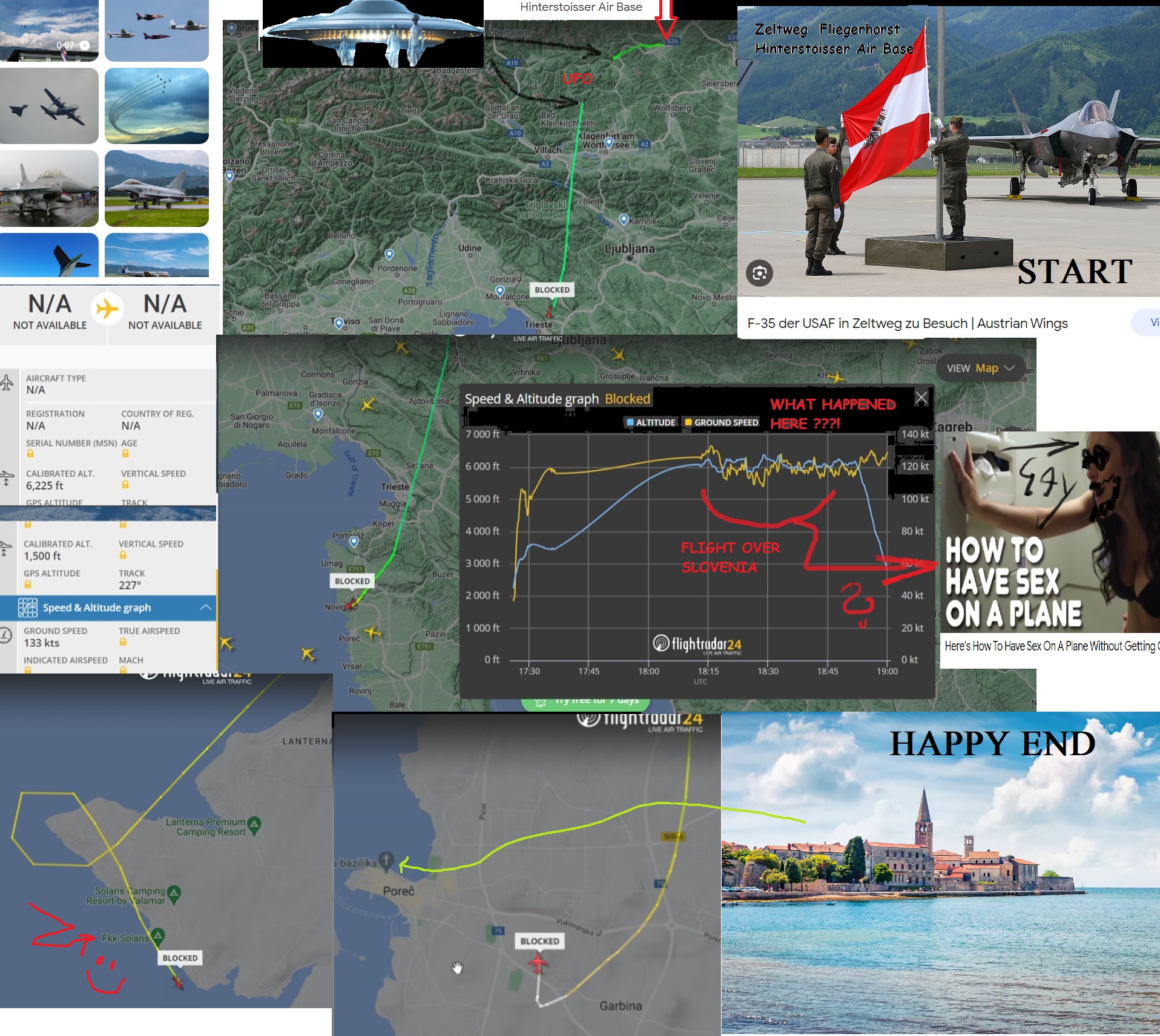1160x1036 pixels.
Task: Click the grid graph icon on the blue bar
Action: 28,607
